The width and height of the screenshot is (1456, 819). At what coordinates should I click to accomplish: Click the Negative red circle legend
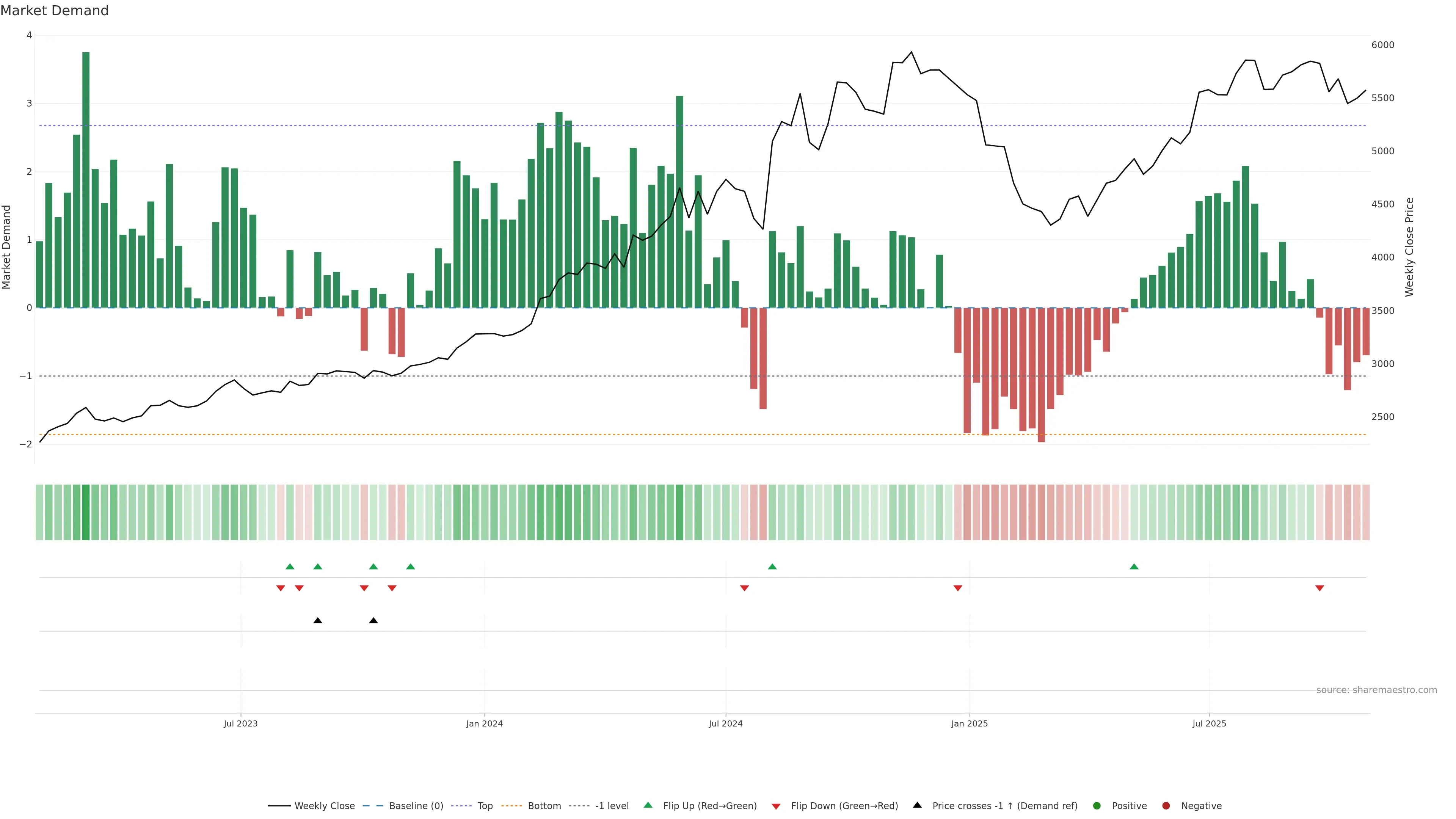click(x=1166, y=806)
